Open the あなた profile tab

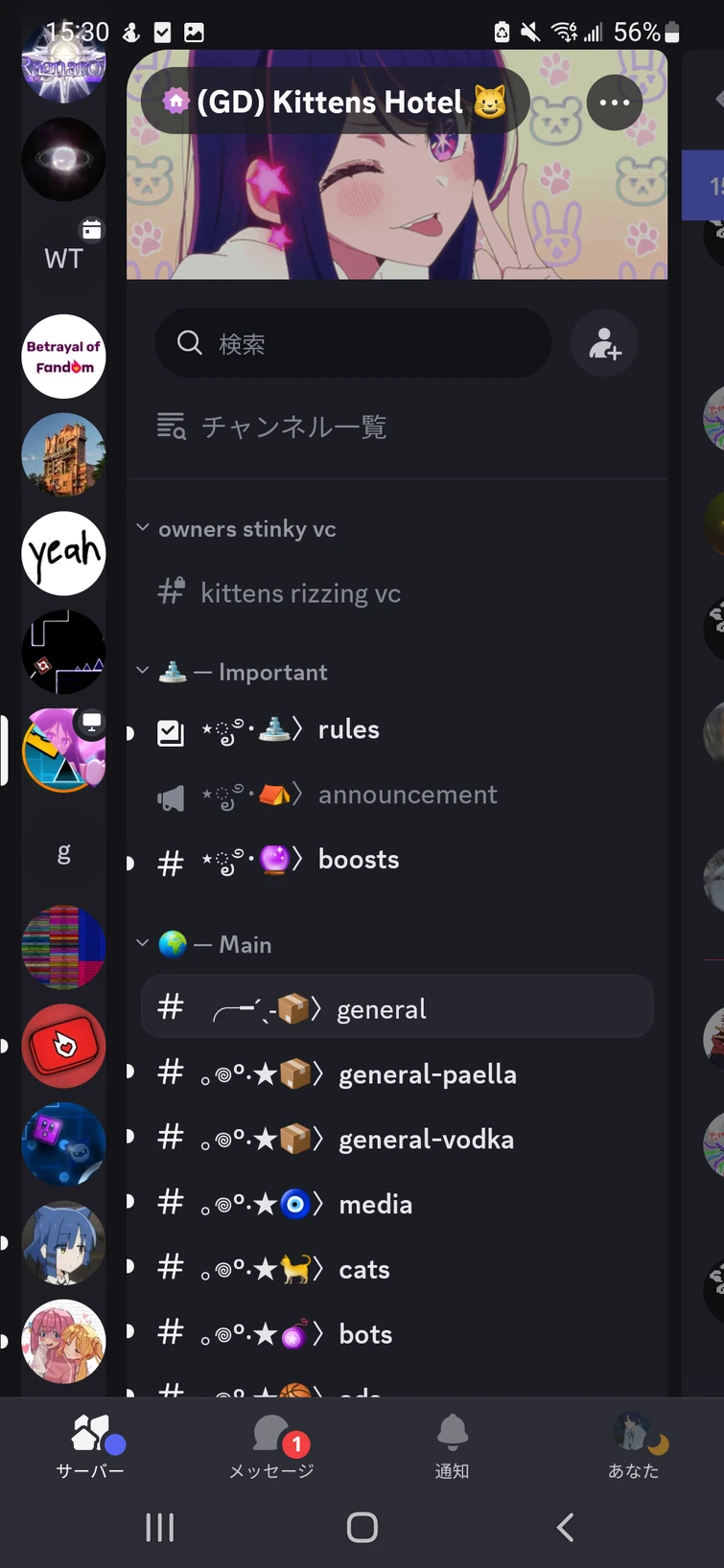[x=633, y=1445]
